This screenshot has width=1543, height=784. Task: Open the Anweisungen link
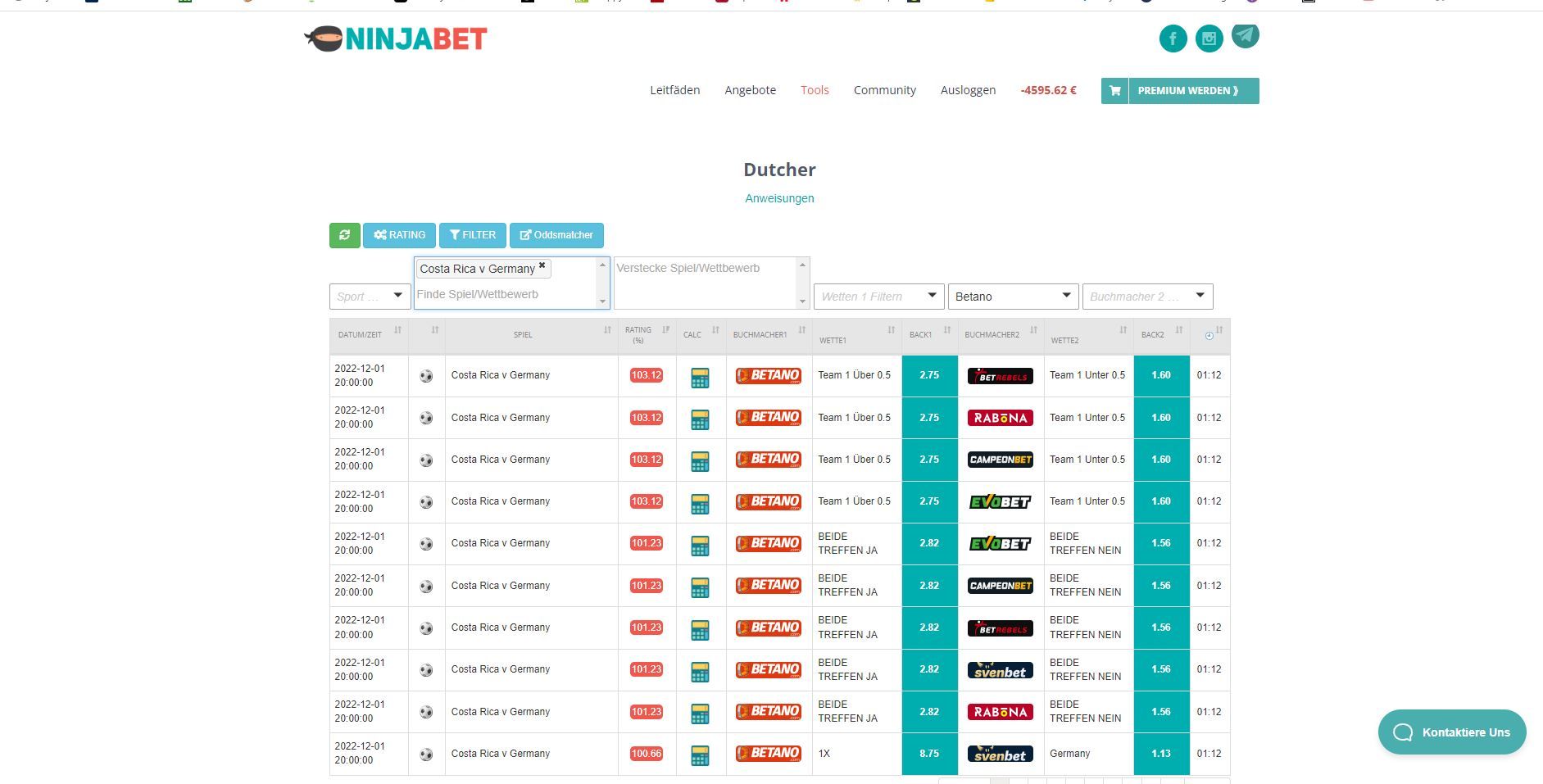[779, 198]
